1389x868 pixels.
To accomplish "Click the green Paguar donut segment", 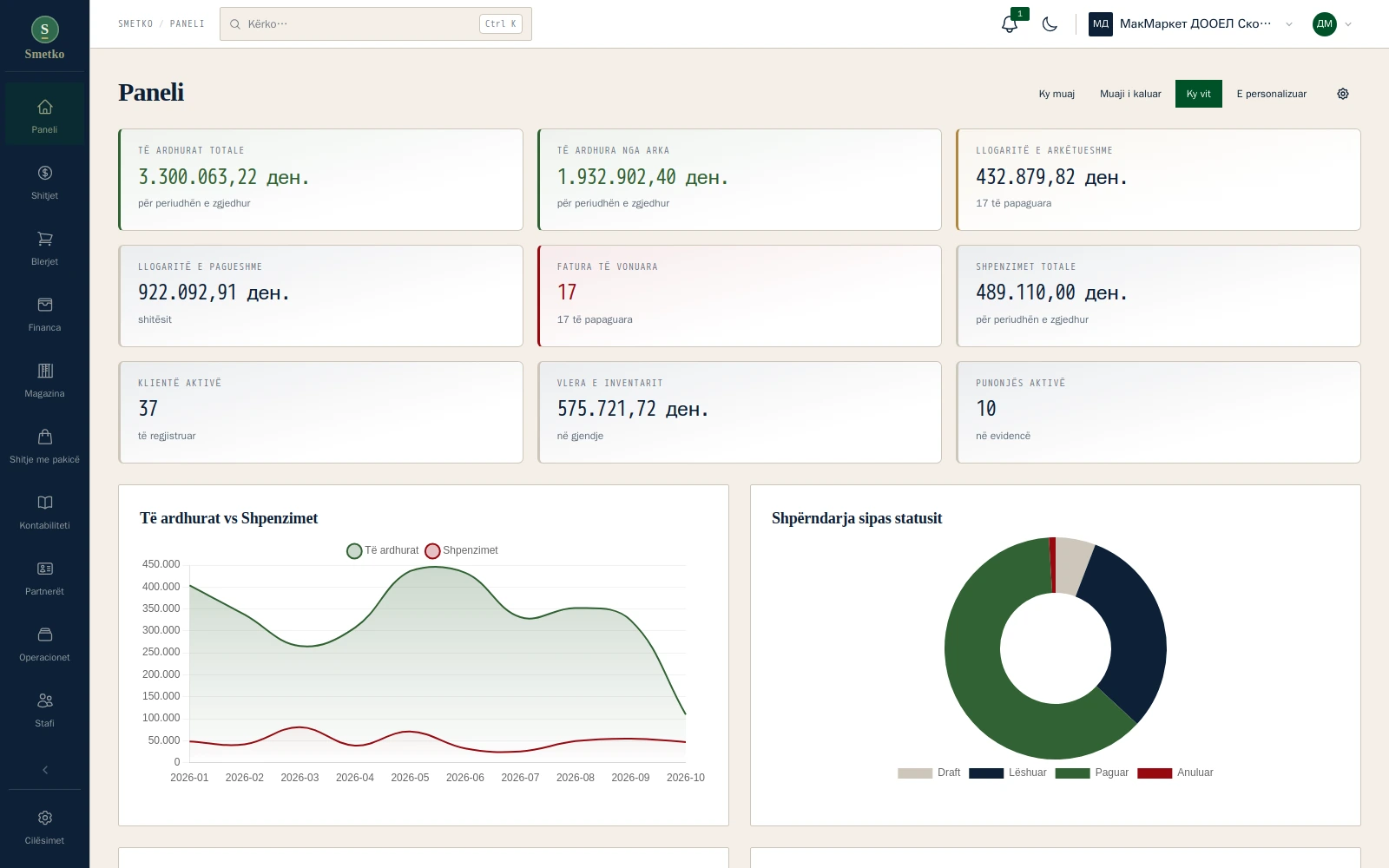I will (981, 686).
